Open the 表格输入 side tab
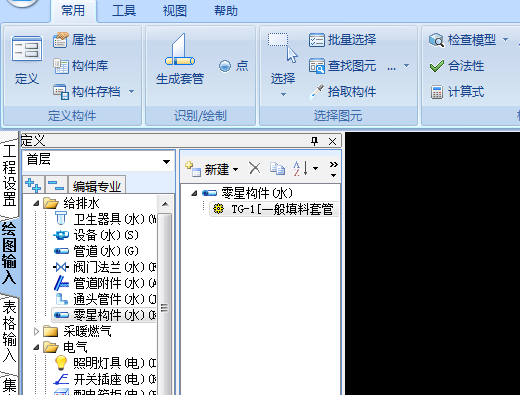Image resolution: width=520 pixels, height=395 pixels. (9, 331)
